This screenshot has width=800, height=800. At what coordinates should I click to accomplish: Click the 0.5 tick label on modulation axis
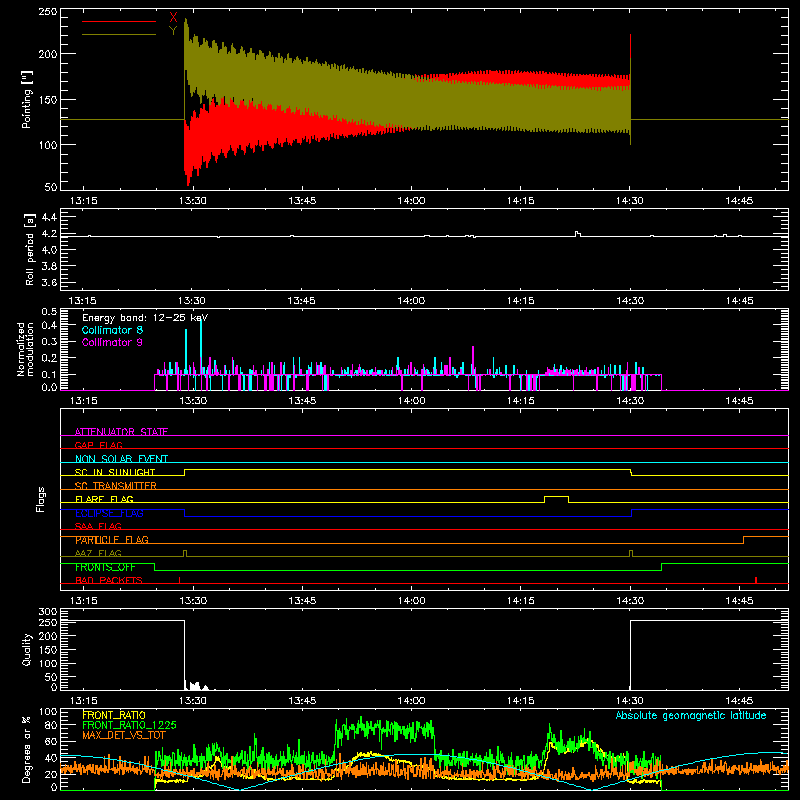pos(49,311)
